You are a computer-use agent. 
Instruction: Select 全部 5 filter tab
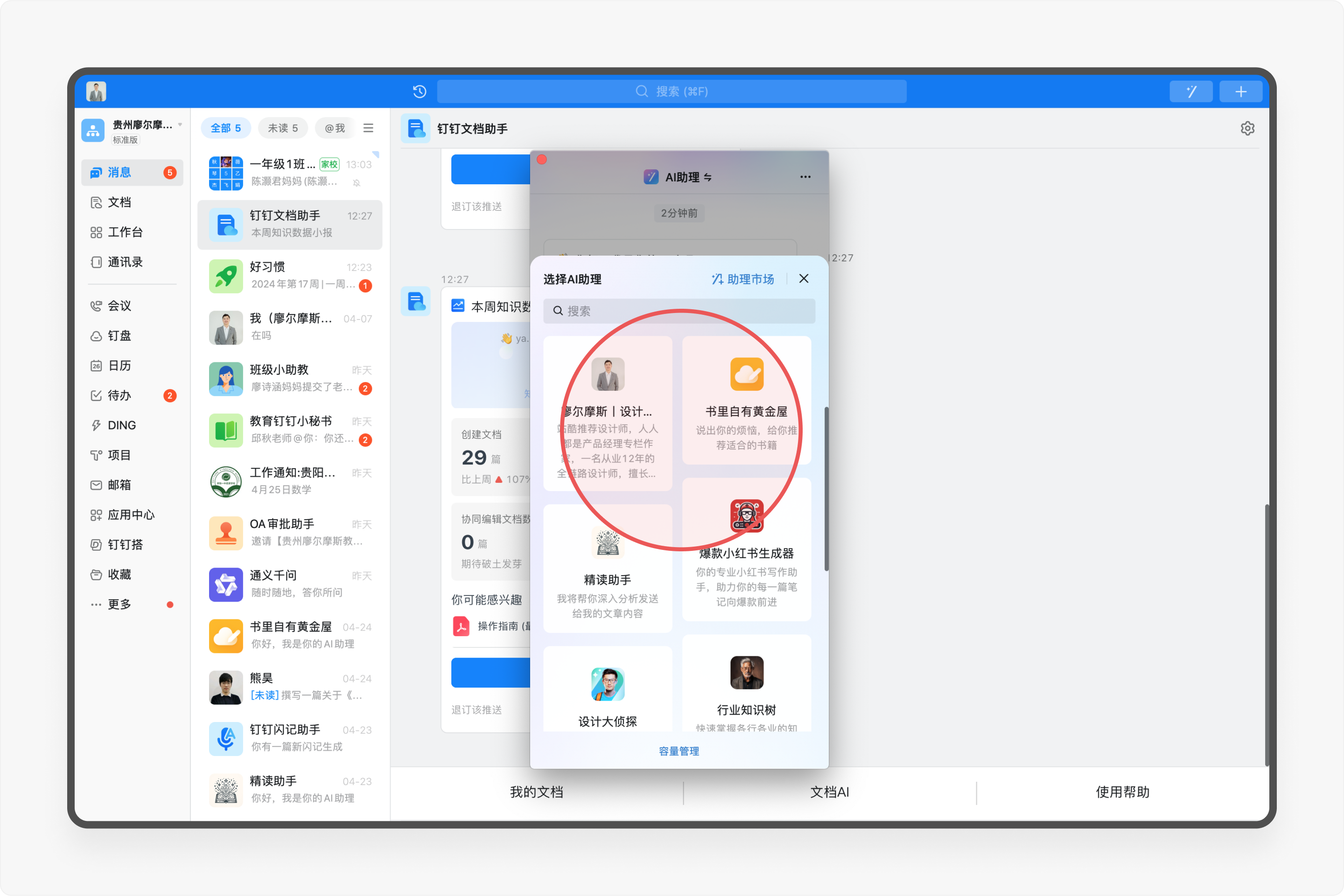(225, 128)
